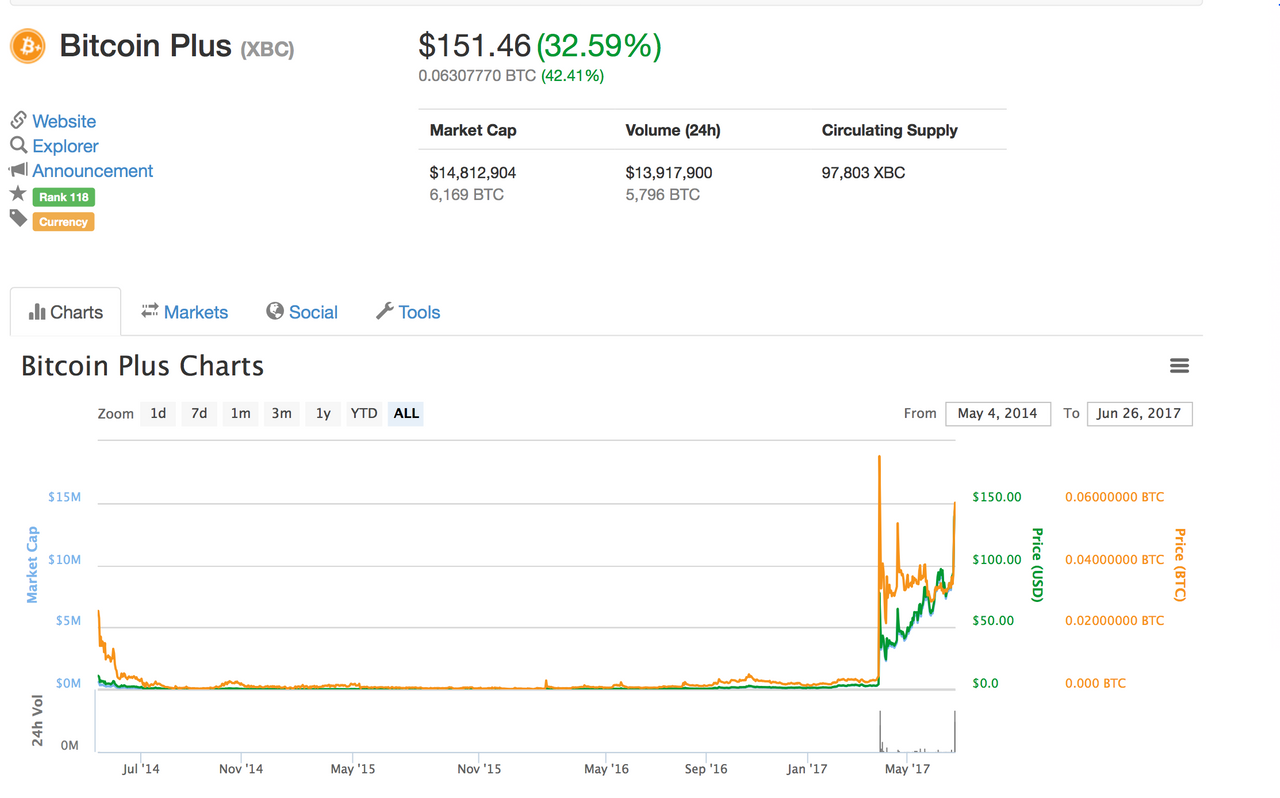This screenshot has width=1280, height=798.
Task: Set chart zoom to 1y
Action: tap(323, 413)
